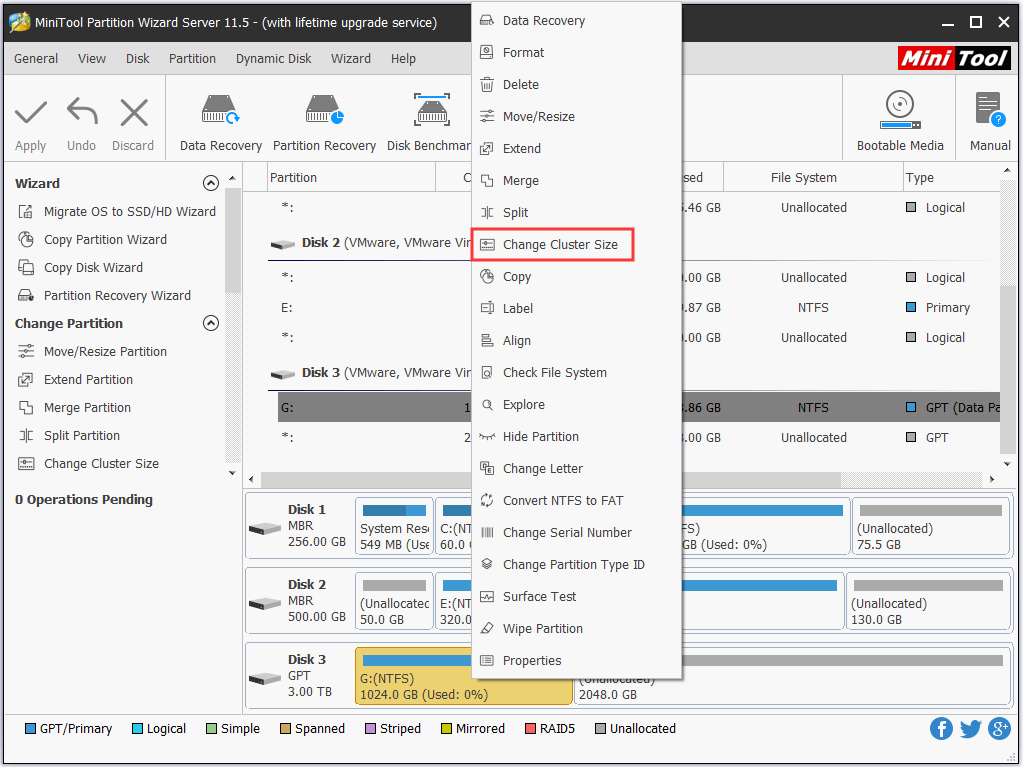
Task: Choose Change Partition Type ID
Action: click(577, 564)
